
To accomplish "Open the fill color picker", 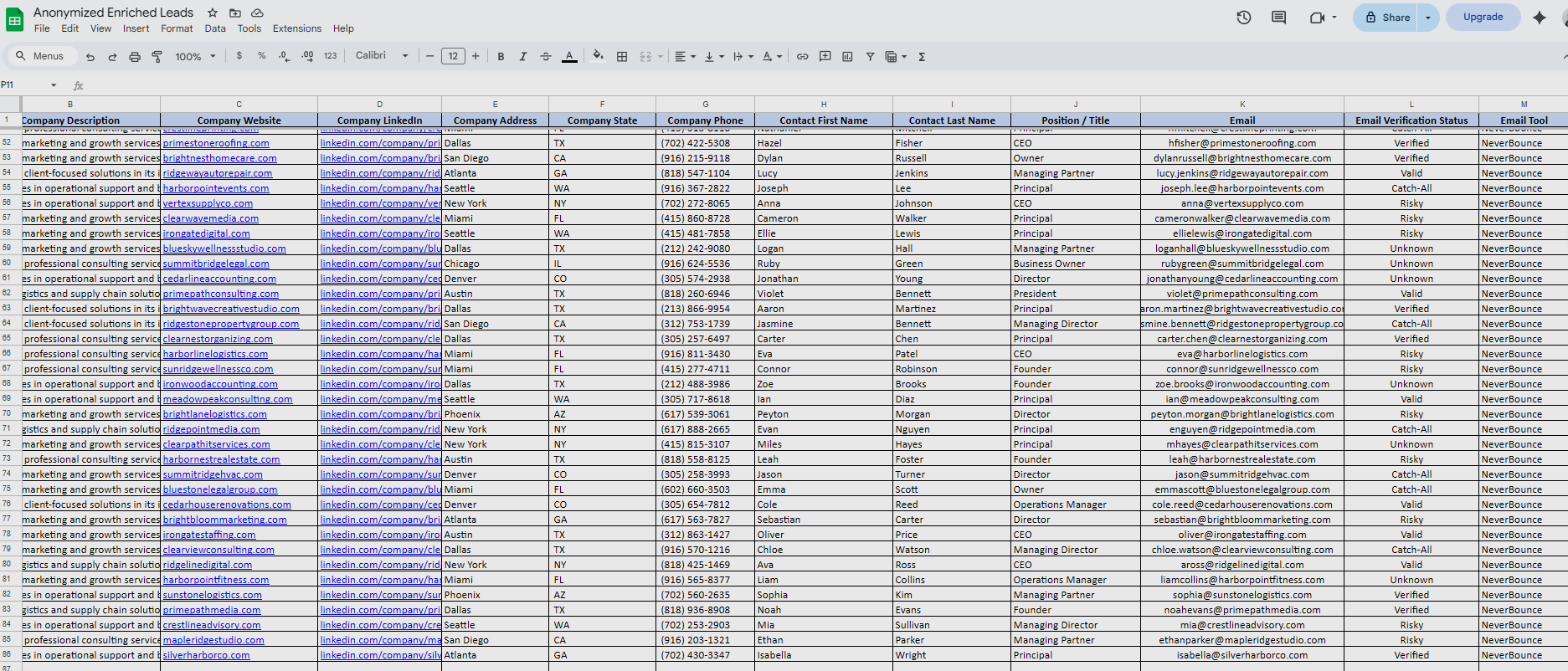I will pyautogui.click(x=598, y=56).
